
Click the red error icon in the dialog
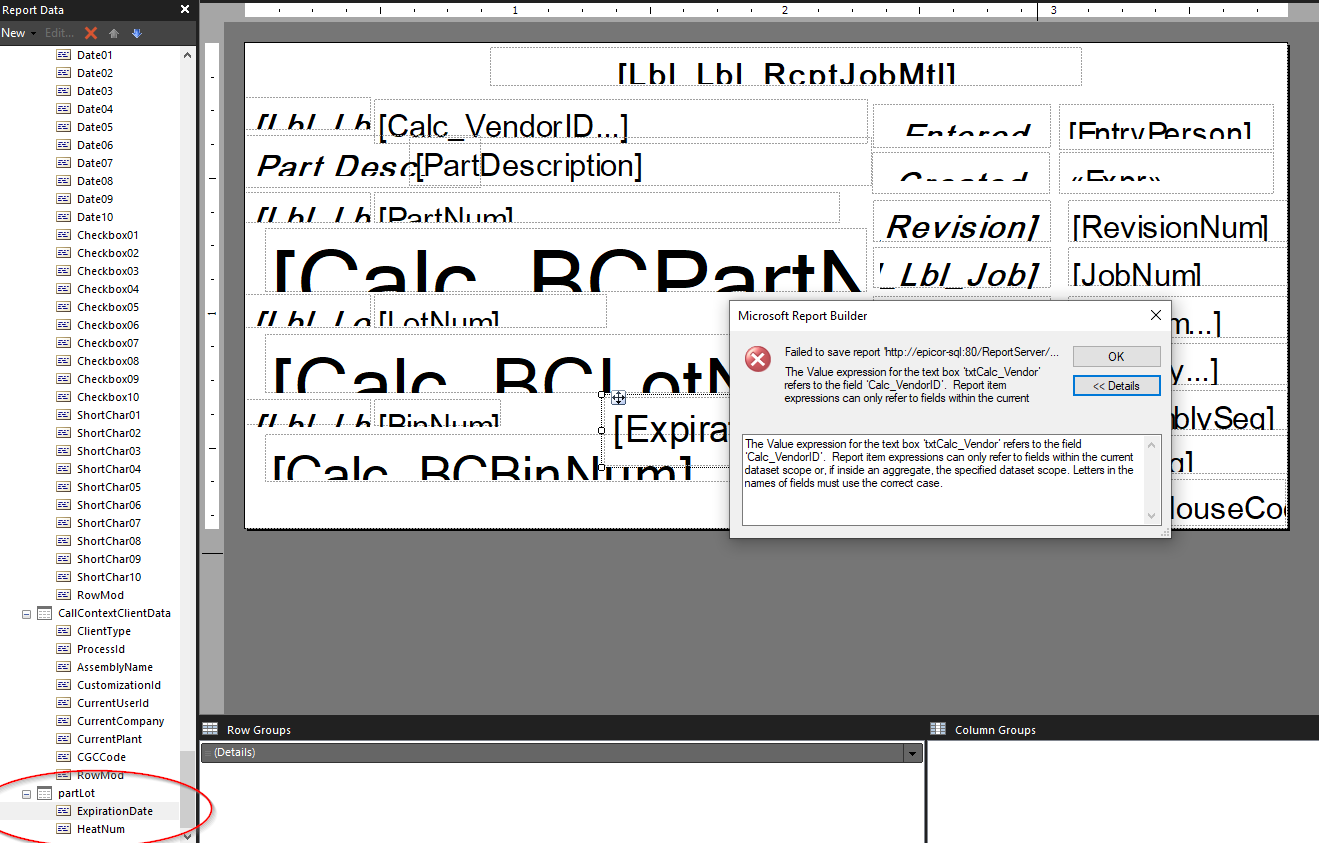coord(759,358)
